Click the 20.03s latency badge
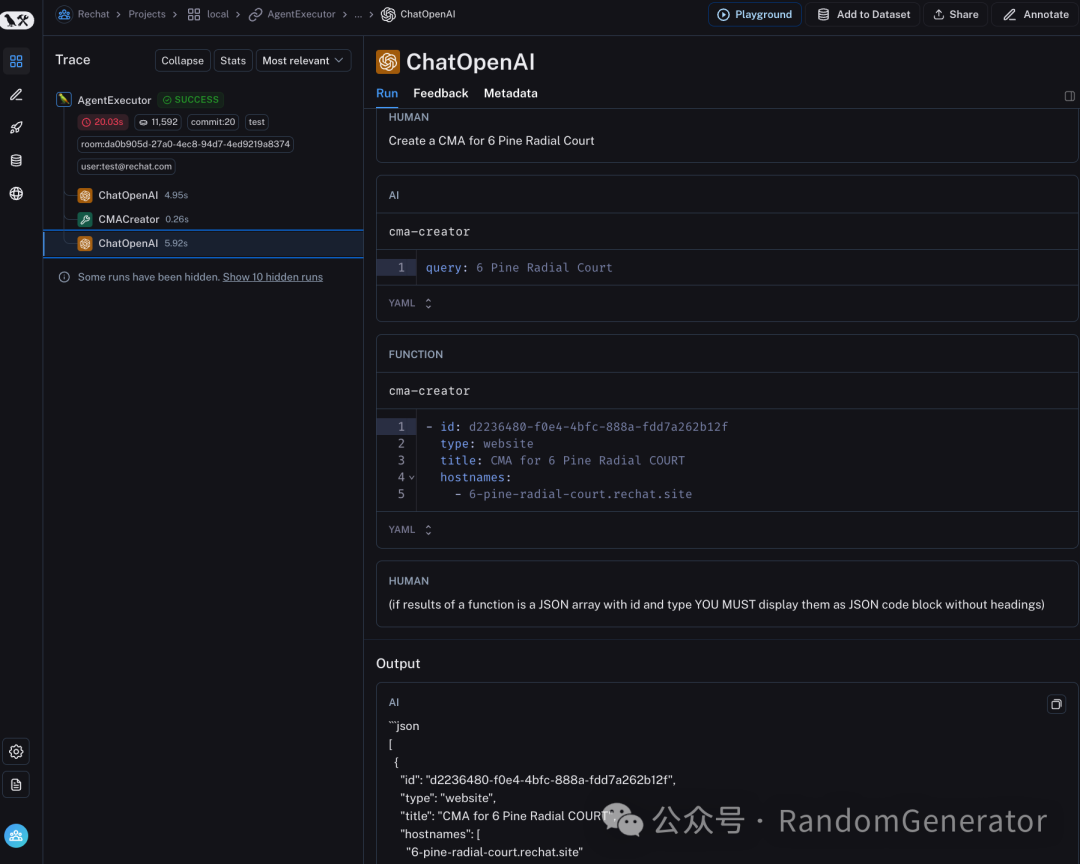Viewport: 1080px width, 864px height. coord(103,122)
